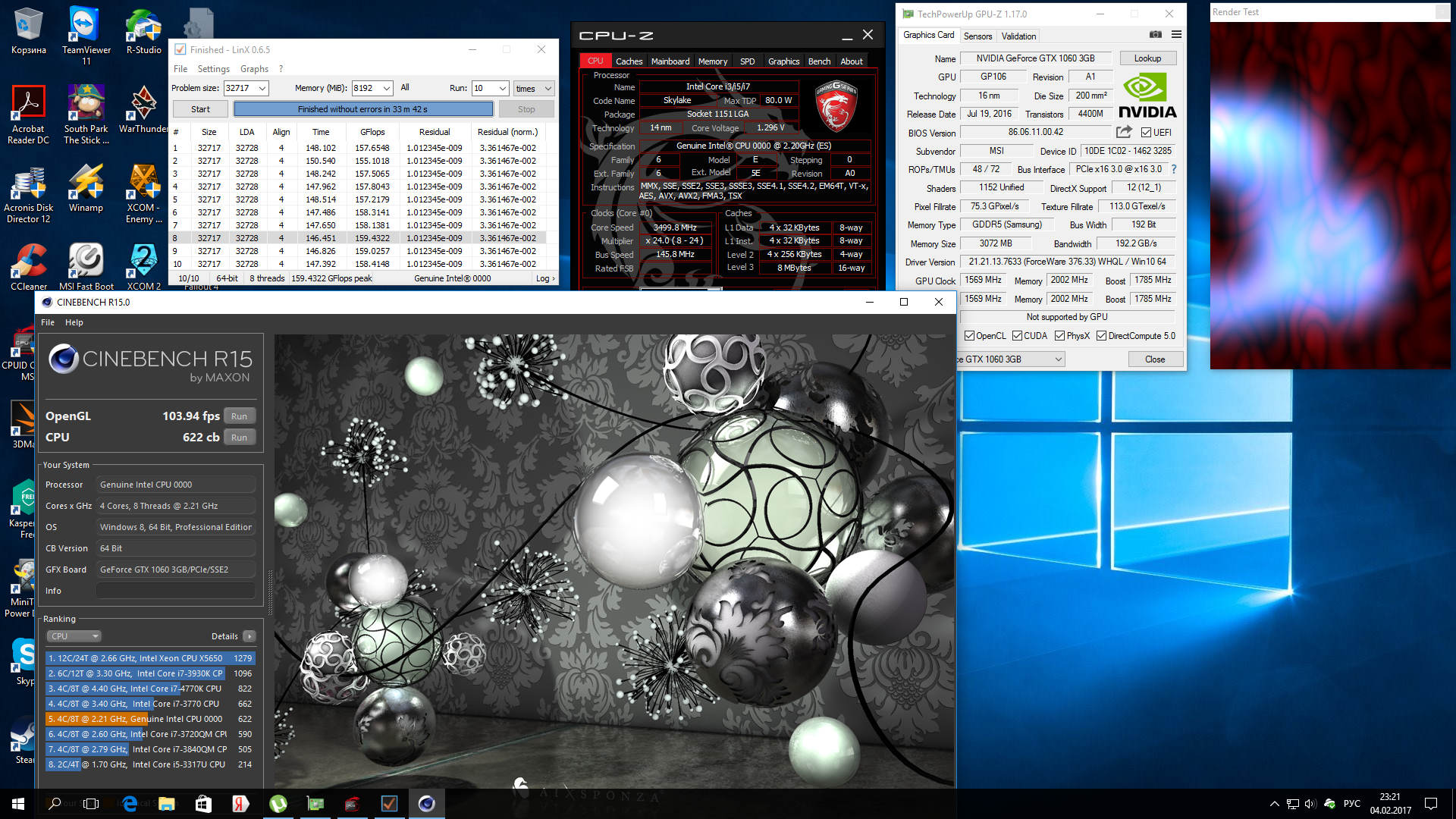Run the Cinebench OpenGL test

click(239, 416)
